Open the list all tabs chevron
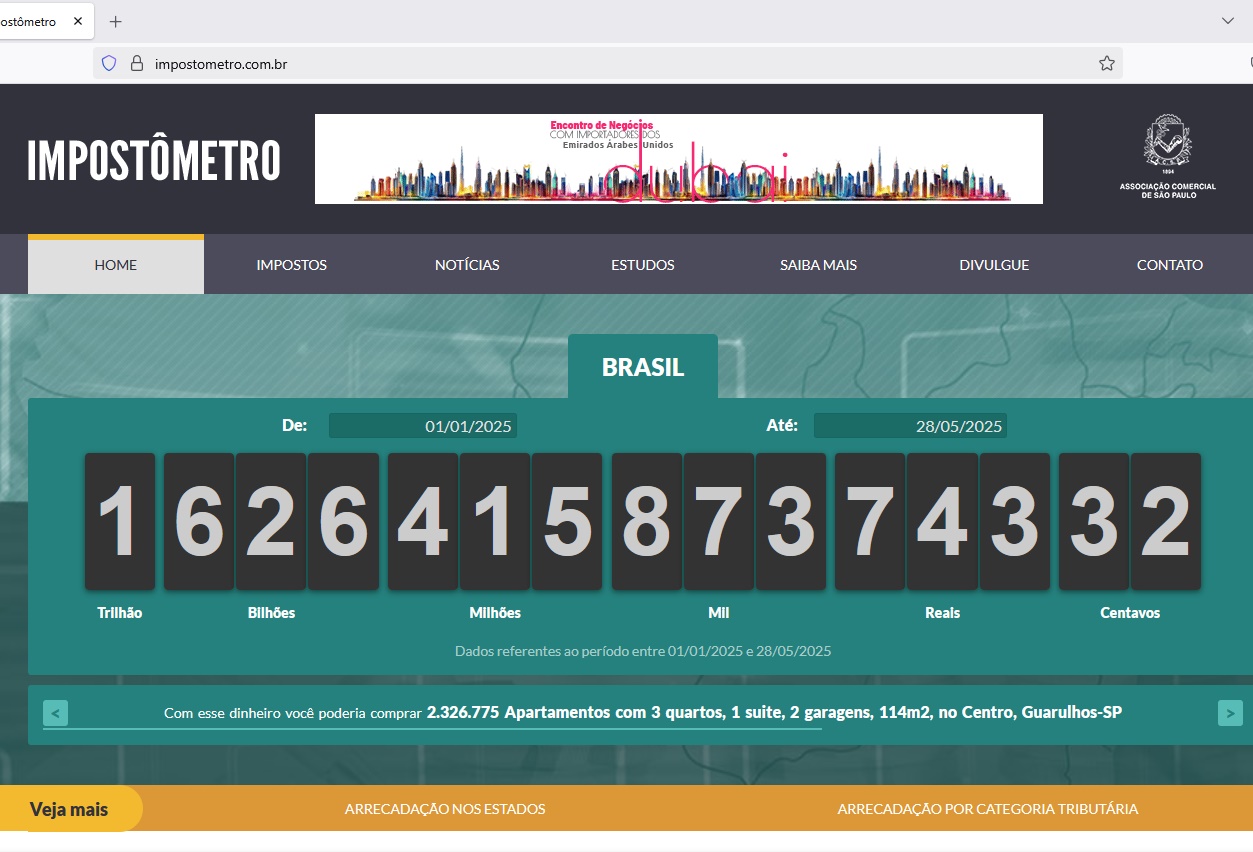 (1228, 21)
